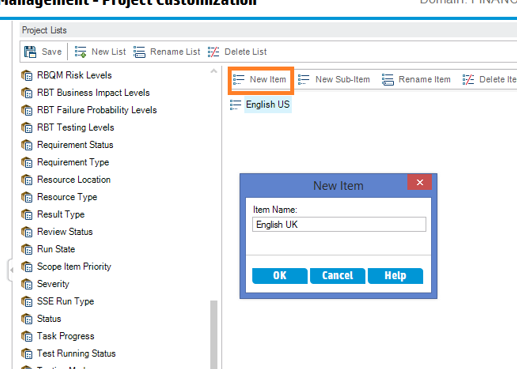Select the English US list item
517x369 pixels.
(268, 105)
